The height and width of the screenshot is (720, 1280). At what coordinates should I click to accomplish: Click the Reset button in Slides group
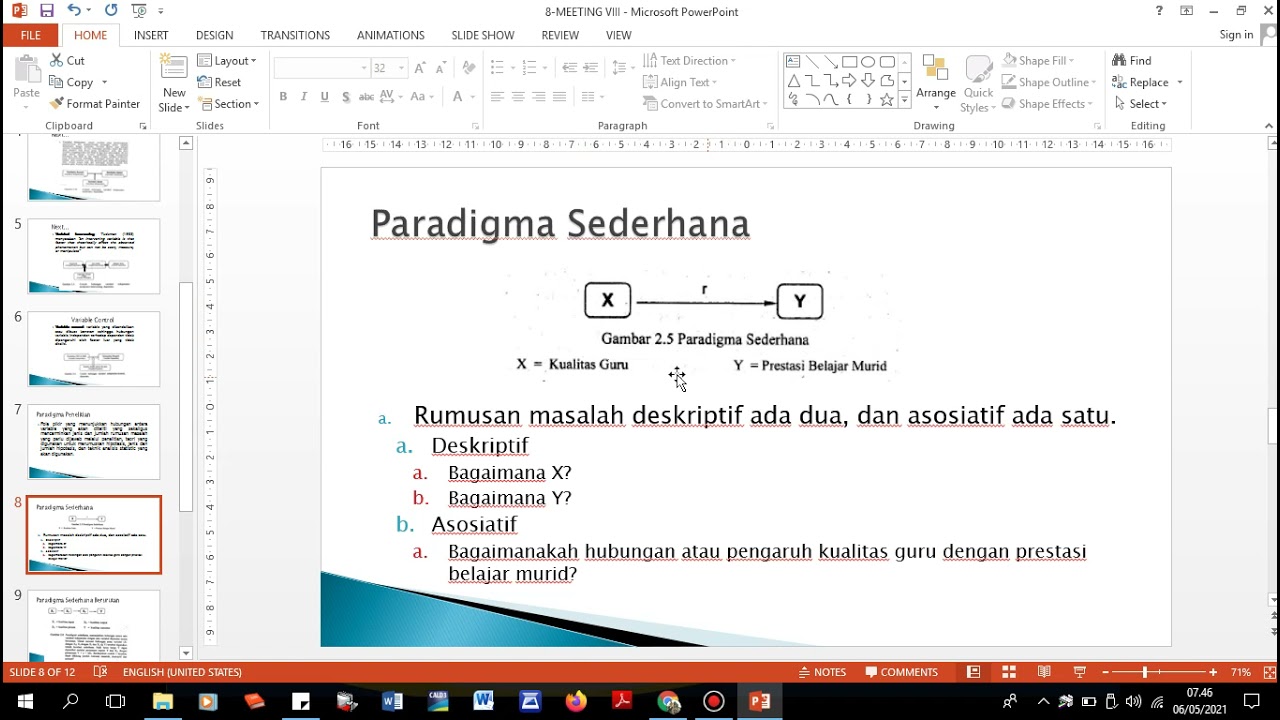(219, 83)
